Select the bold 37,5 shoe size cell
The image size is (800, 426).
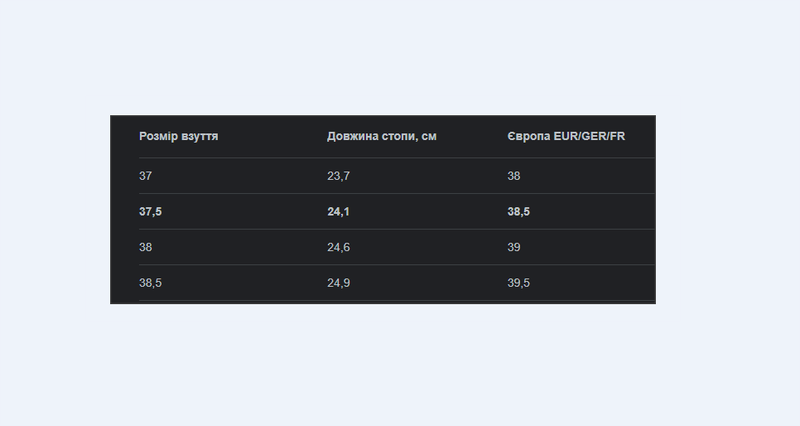[151, 212]
